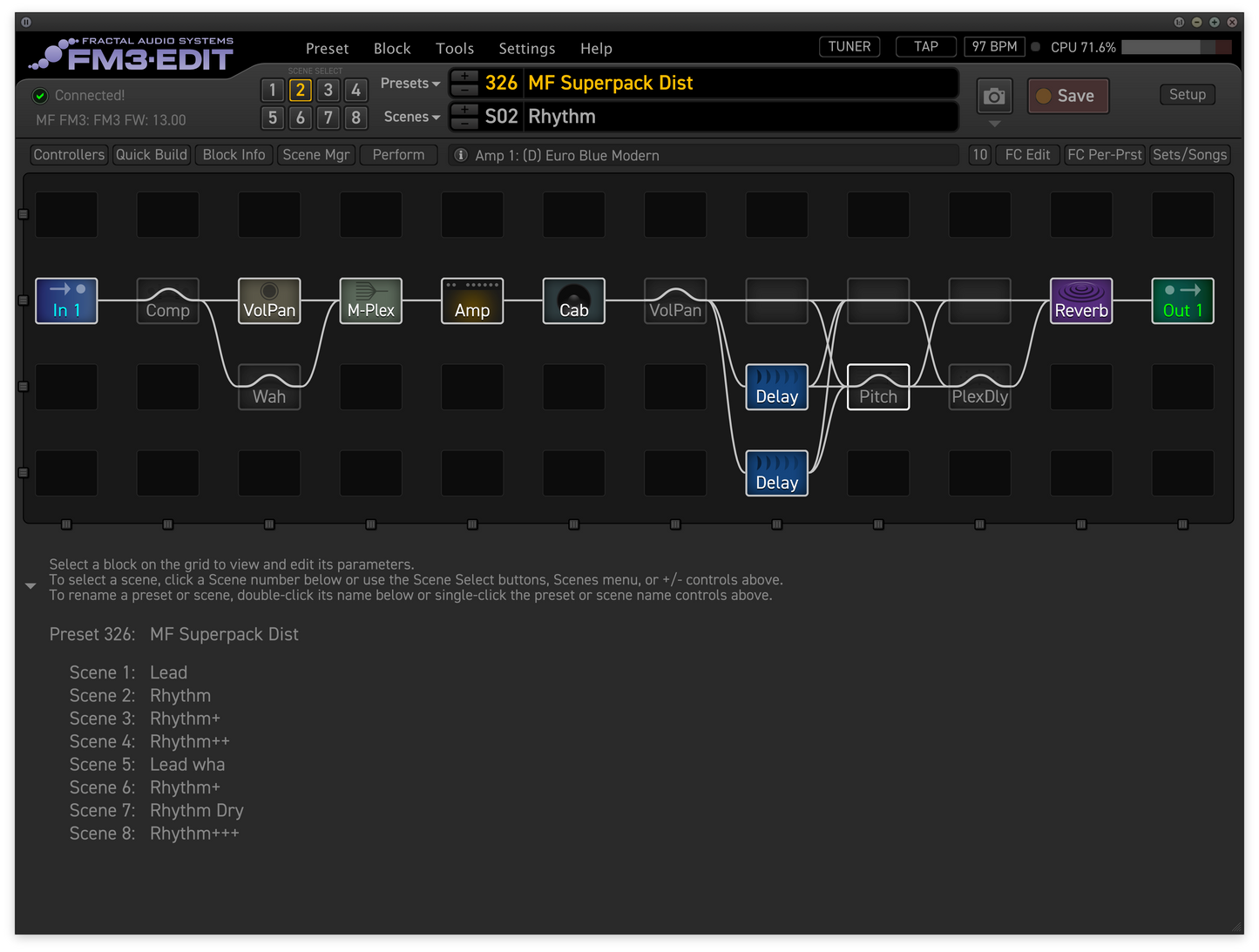This screenshot has width=1259, height=952.
Task: Select the PlexDly block
Action: point(980,387)
